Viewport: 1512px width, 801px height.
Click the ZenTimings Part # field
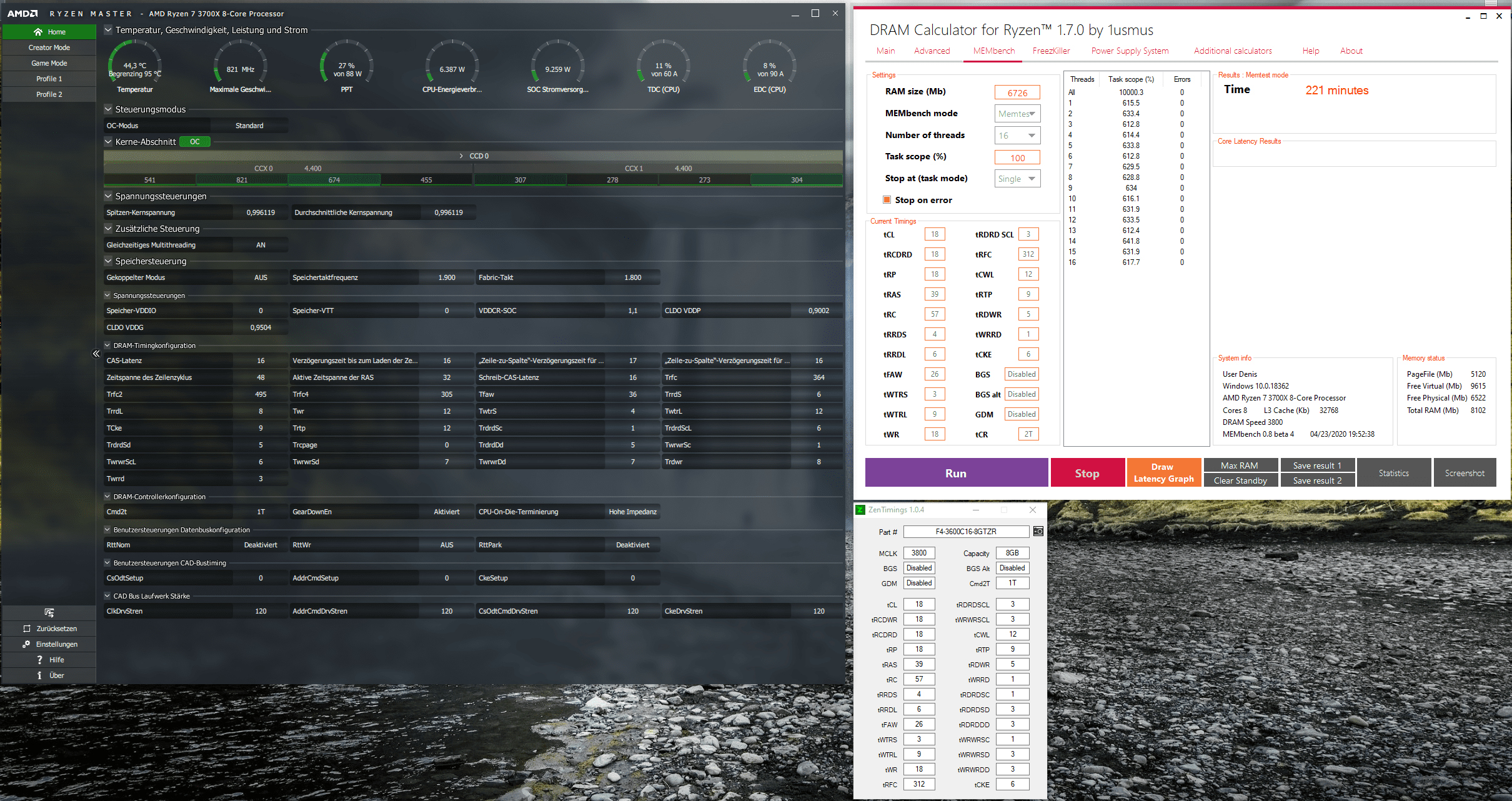click(966, 532)
